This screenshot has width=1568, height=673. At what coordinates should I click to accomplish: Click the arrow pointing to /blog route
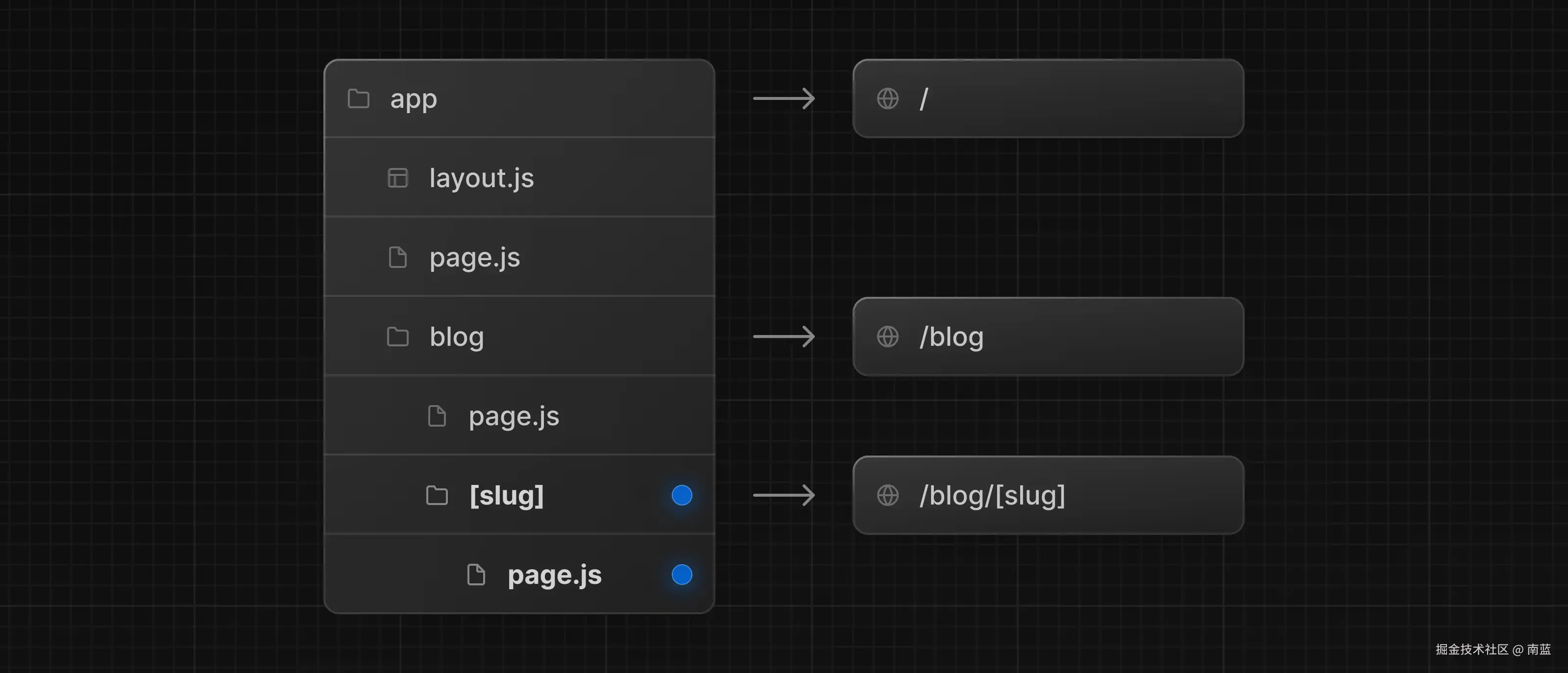[784, 336]
